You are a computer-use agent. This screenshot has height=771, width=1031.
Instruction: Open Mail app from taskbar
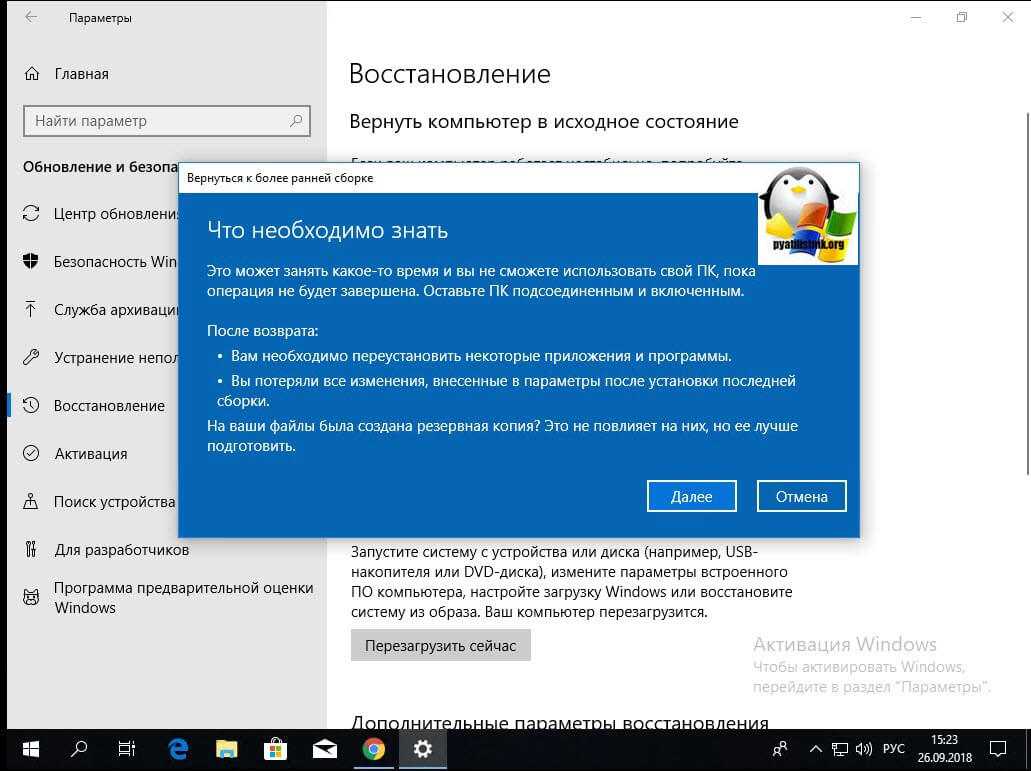click(325, 749)
